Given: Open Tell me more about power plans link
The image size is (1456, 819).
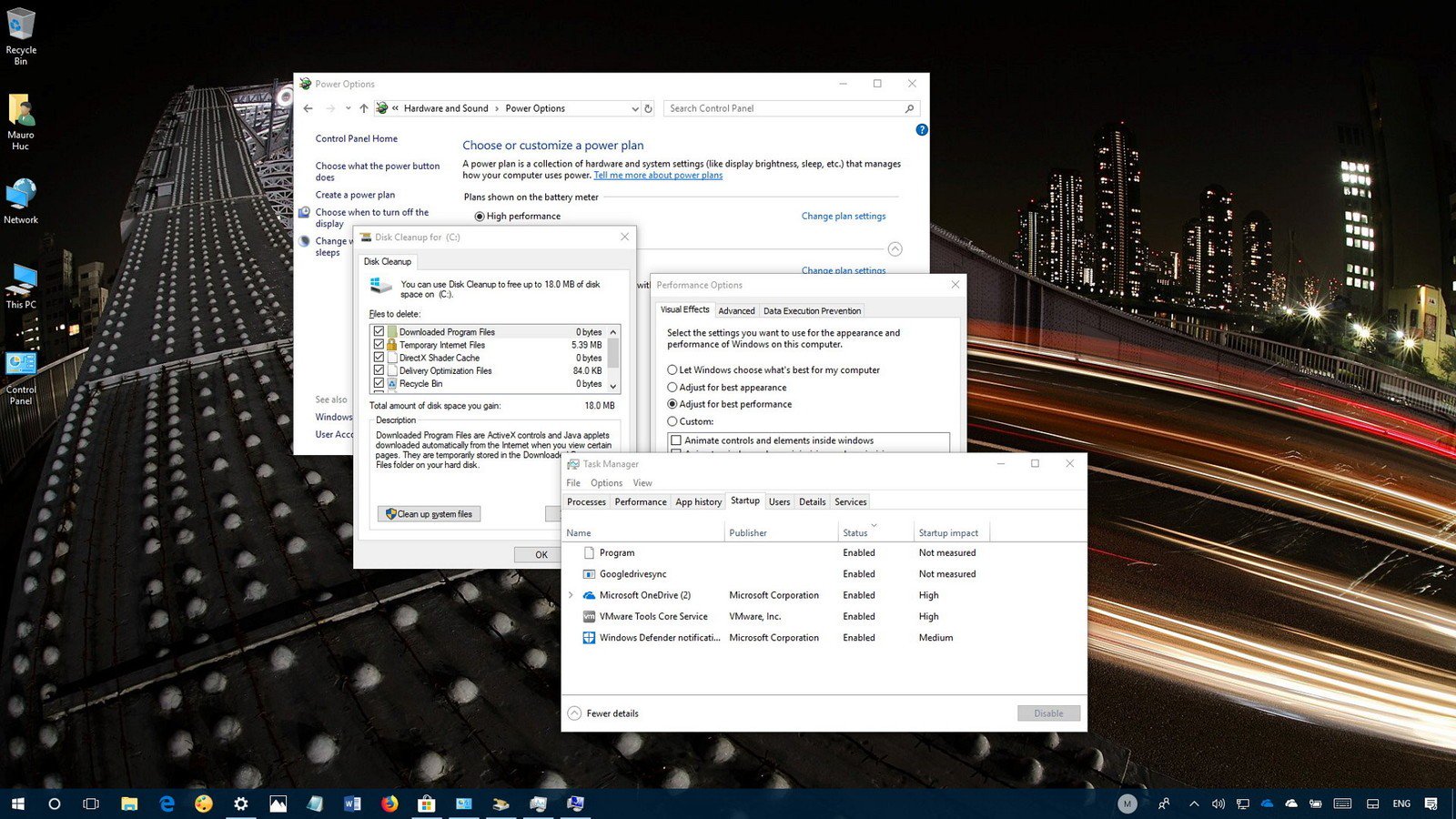Looking at the screenshot, I should point(658,176).
